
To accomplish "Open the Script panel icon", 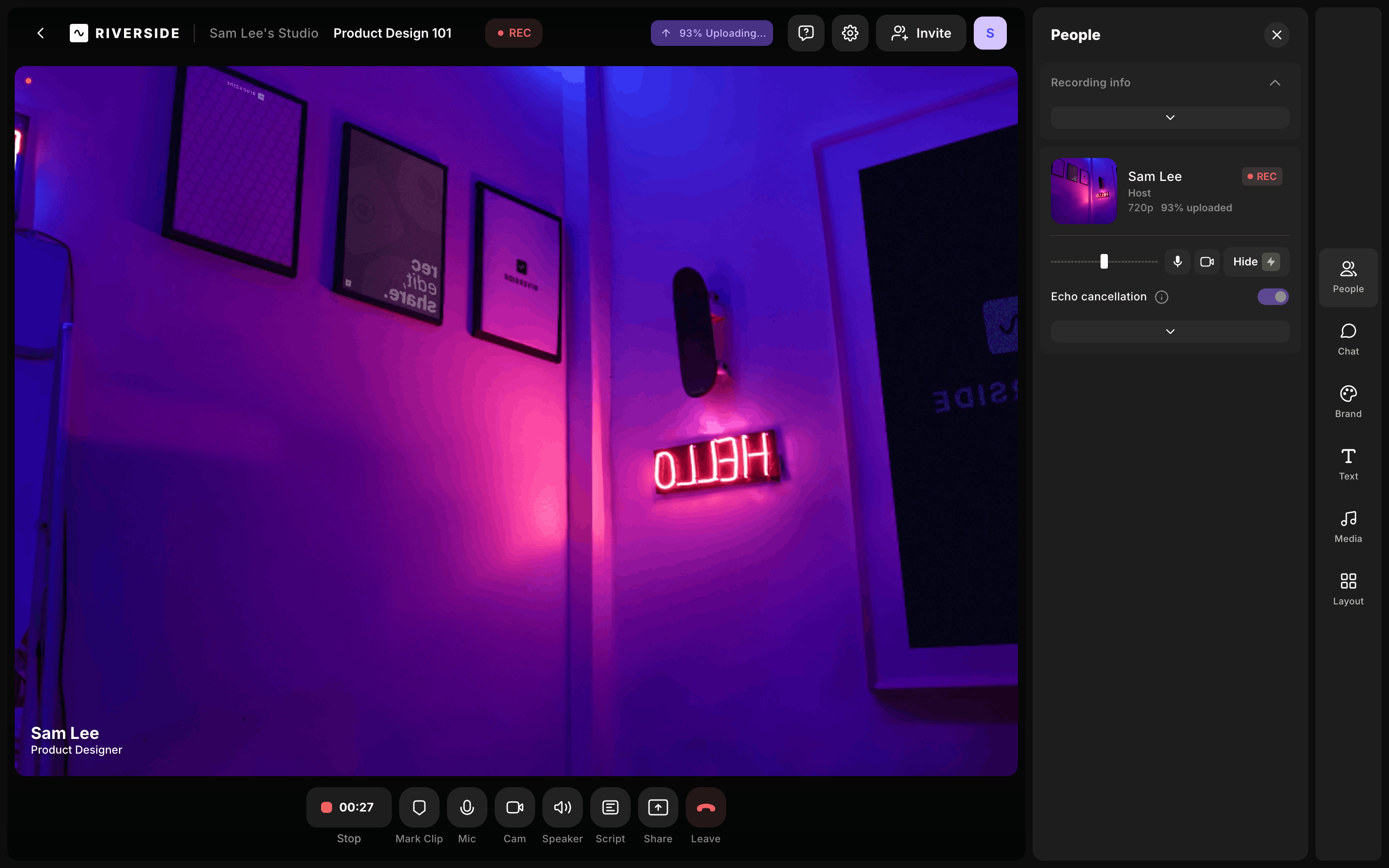I will (x=610, y=807).
